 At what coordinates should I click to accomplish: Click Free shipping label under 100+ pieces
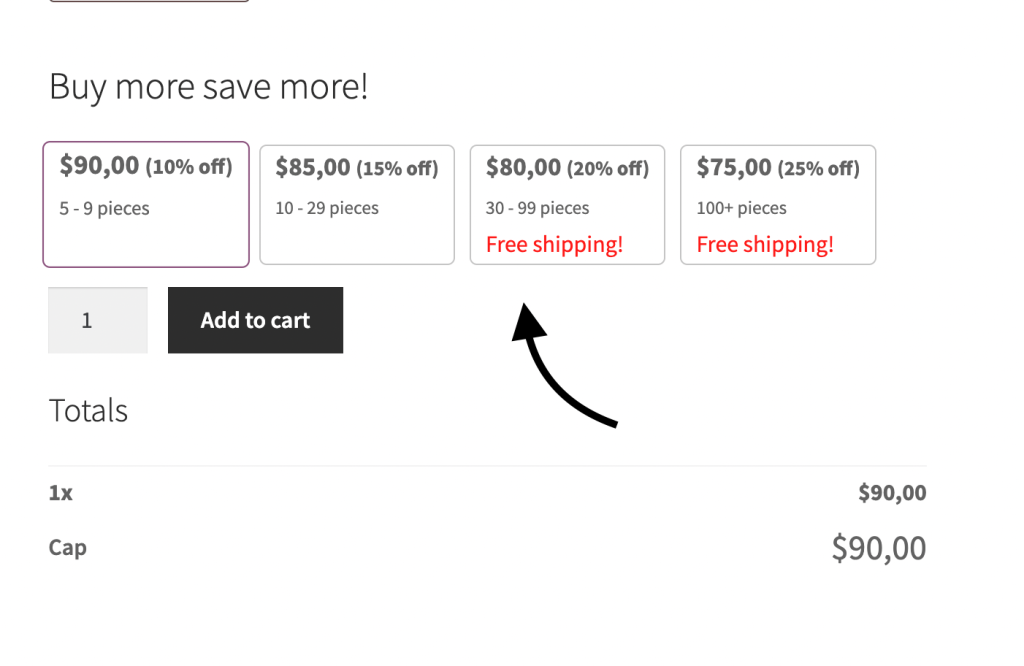pyautogui.click(x=765, y=245)
